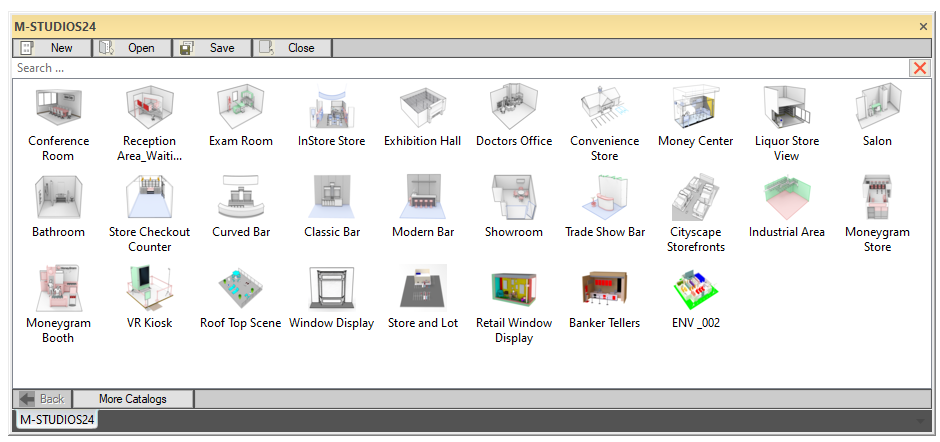The image size is (940, 442).
Task: Choose the Curved Bar icon
Action: pos(241,198)
